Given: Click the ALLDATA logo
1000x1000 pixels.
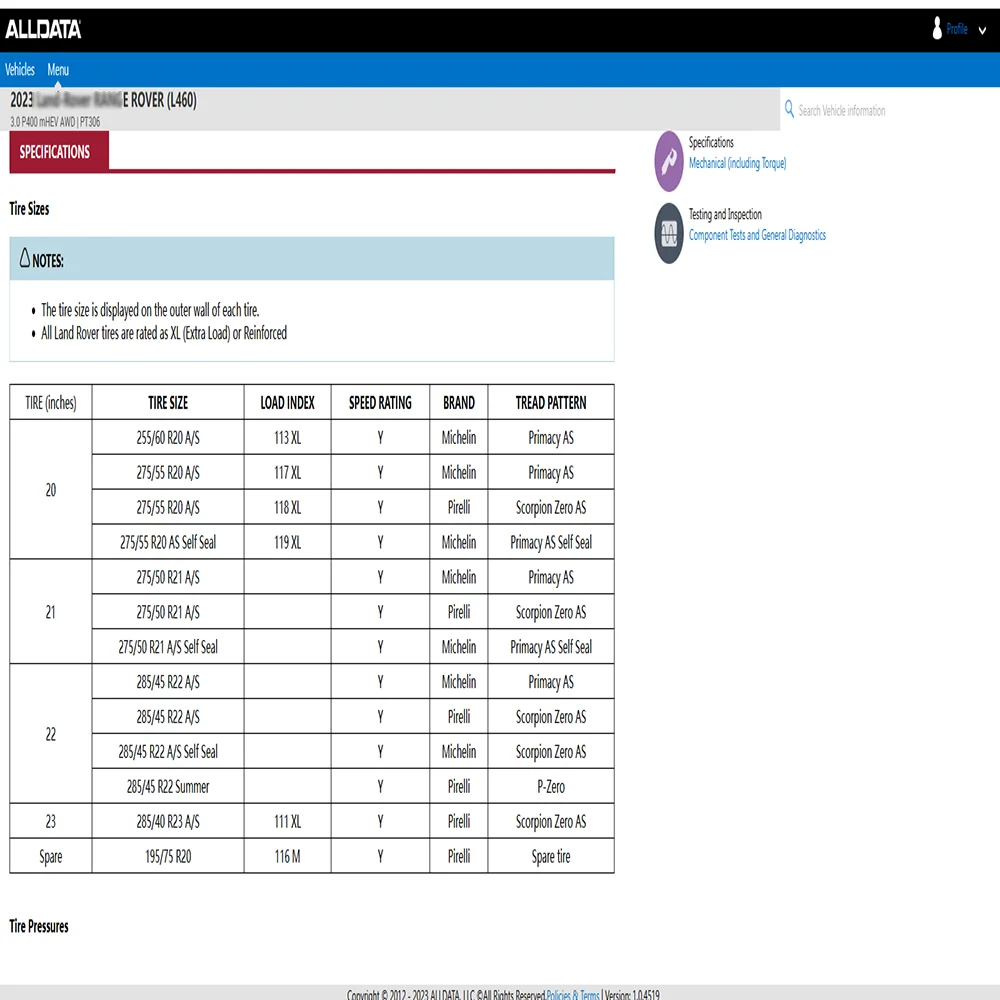Looking at the screenshot, I should (x=43, y=29).
